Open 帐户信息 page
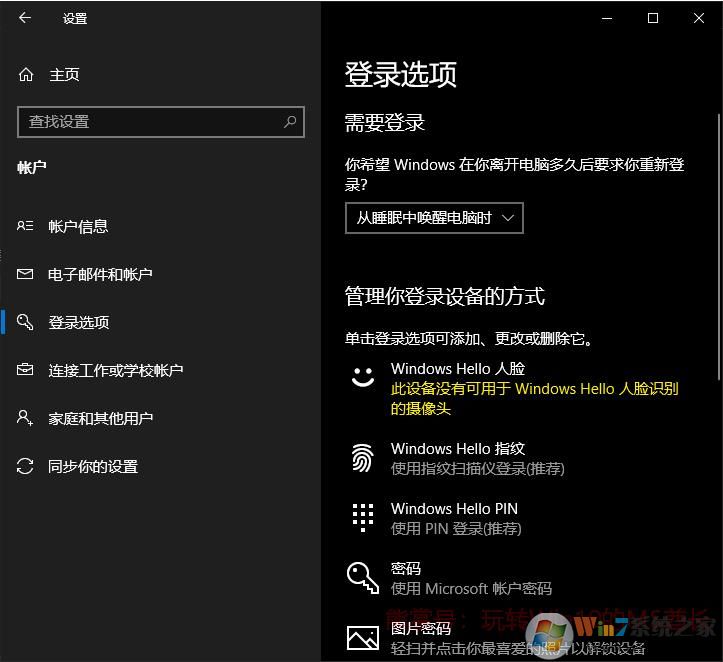Image resolution: width=723 pixels, height=662 pixels. pos(78,226)
